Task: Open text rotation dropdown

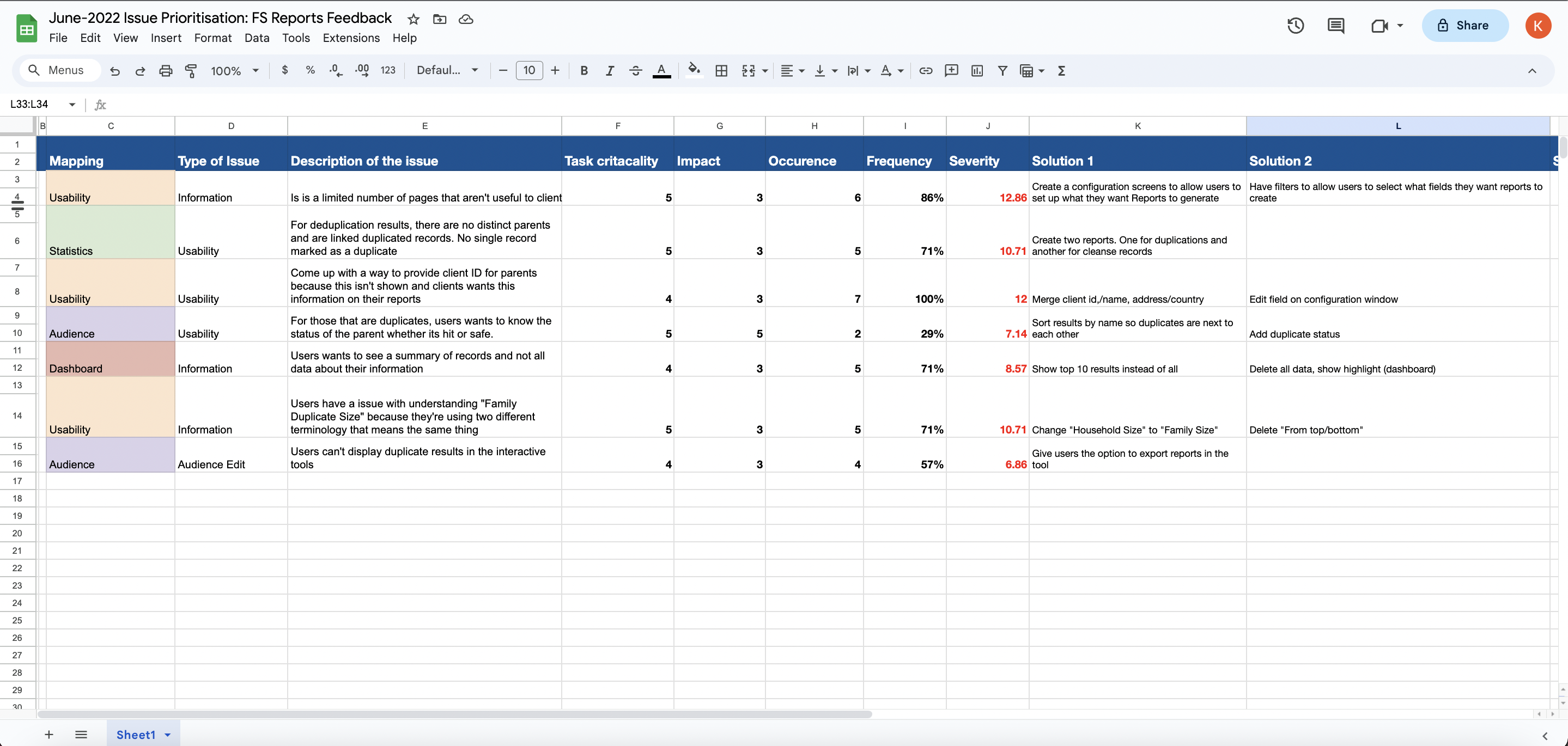Action: [892, 71]
